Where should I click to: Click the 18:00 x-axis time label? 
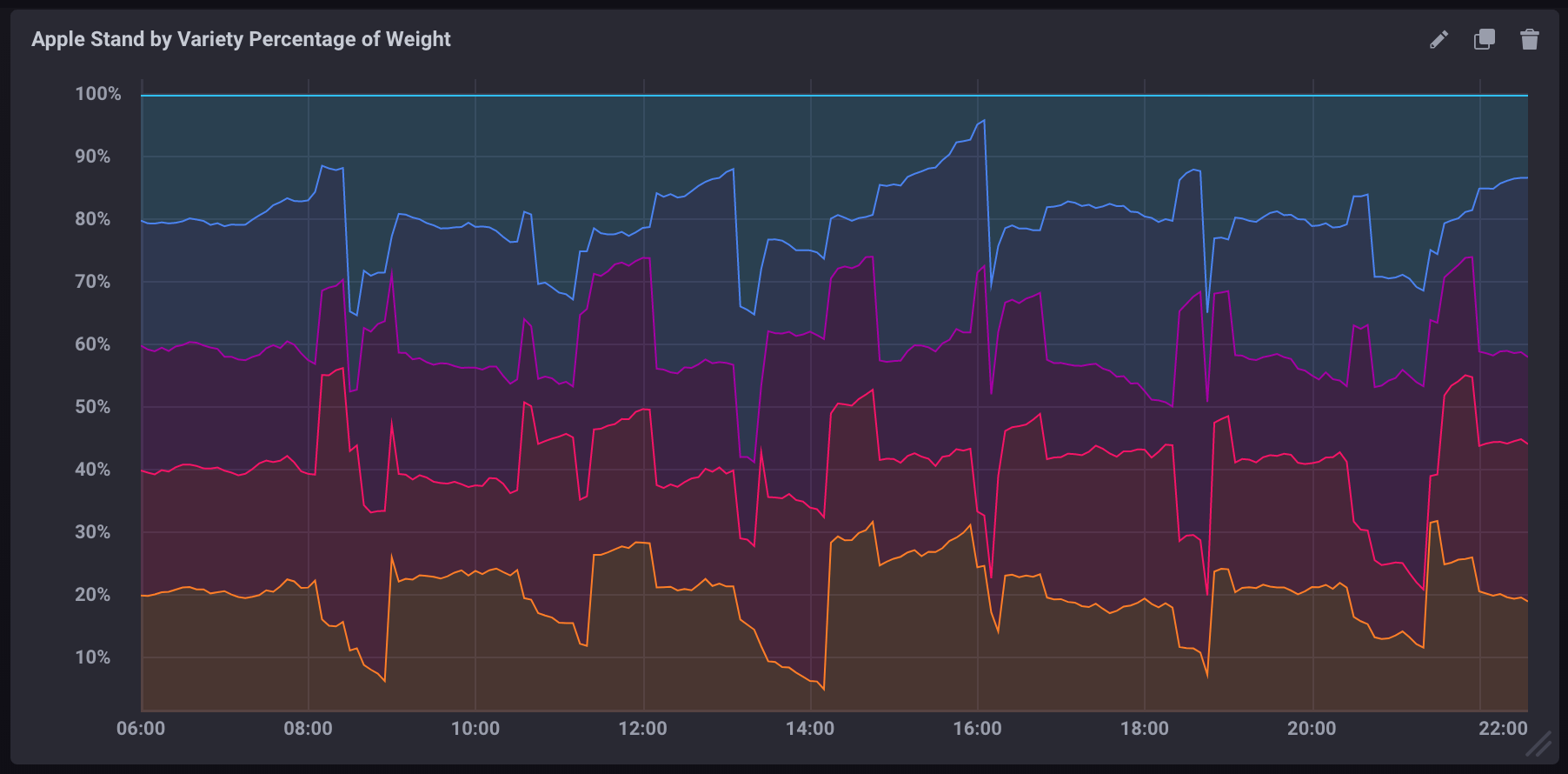(1145, 729)
